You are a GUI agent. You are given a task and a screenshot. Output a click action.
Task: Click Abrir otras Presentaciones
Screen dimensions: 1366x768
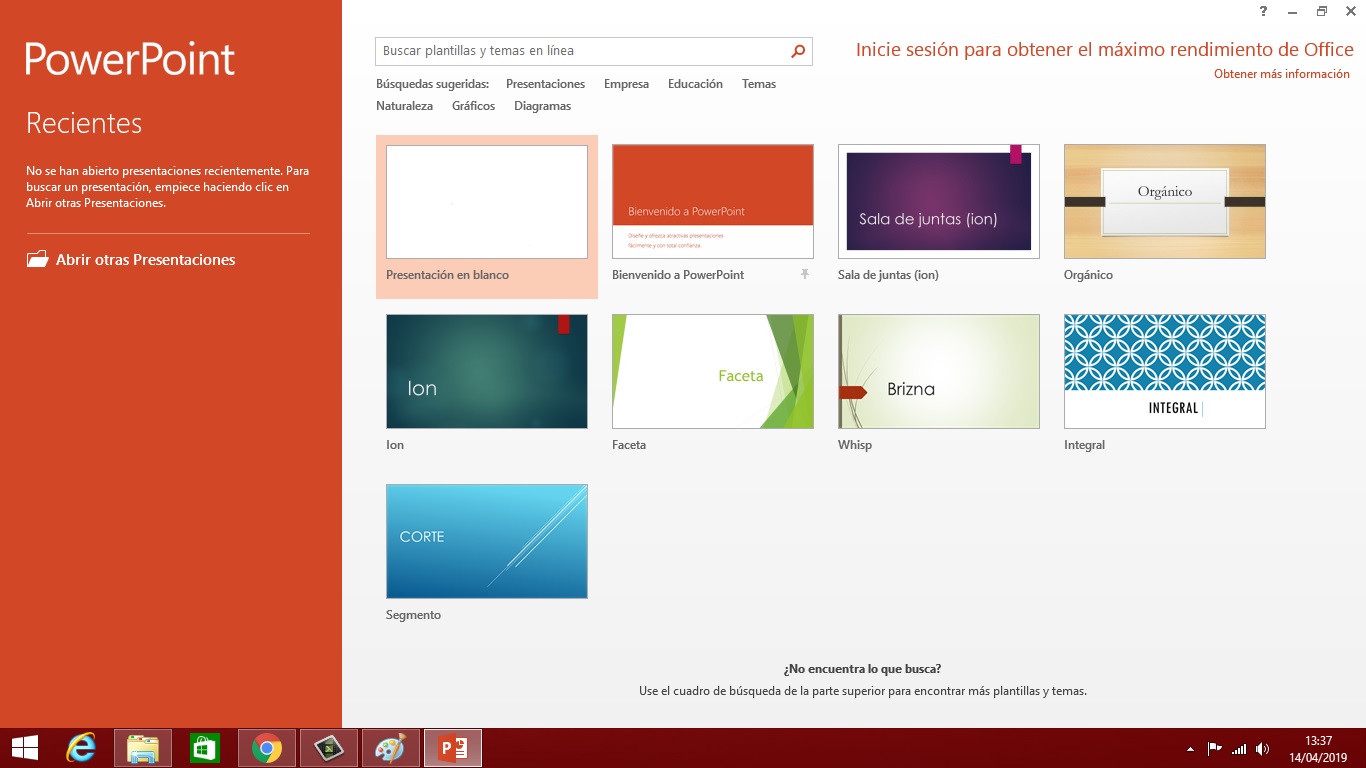point(143,259)
